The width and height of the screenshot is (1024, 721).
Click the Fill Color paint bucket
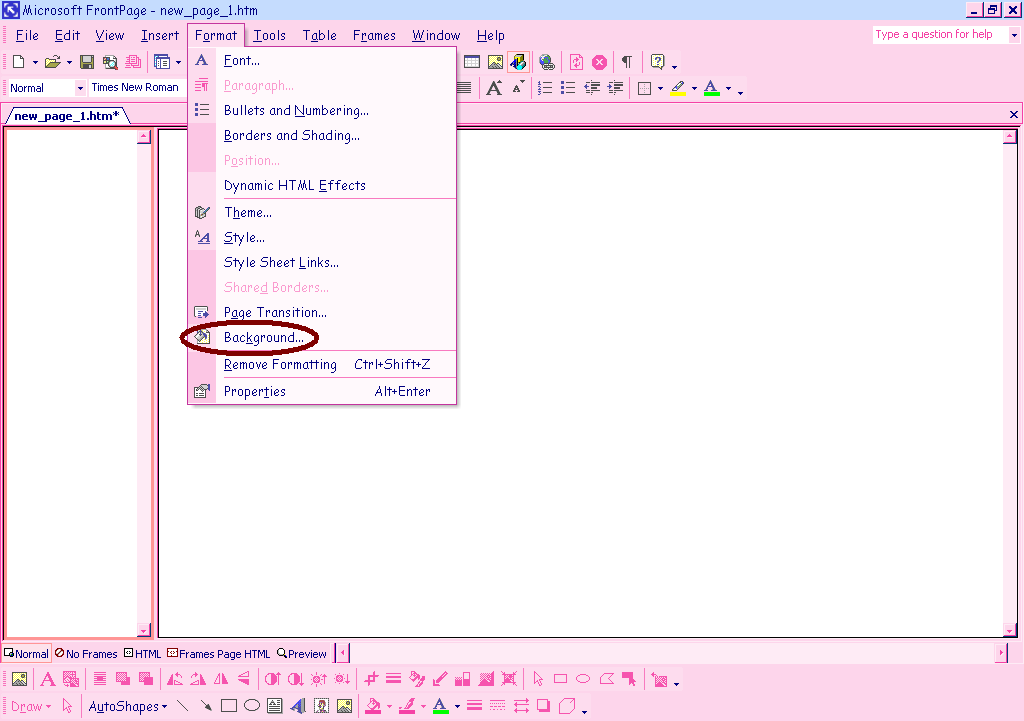click(373, 706)
